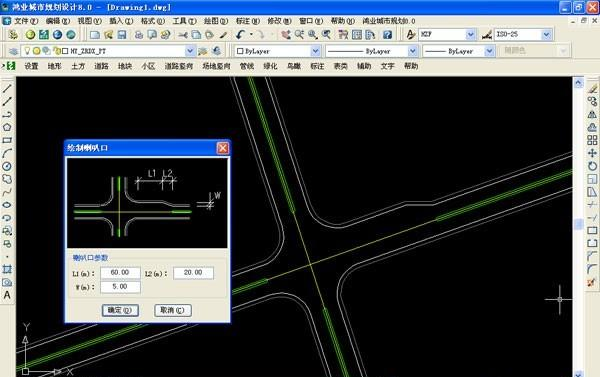Click the Match Properties brush icon

[223, 35]
